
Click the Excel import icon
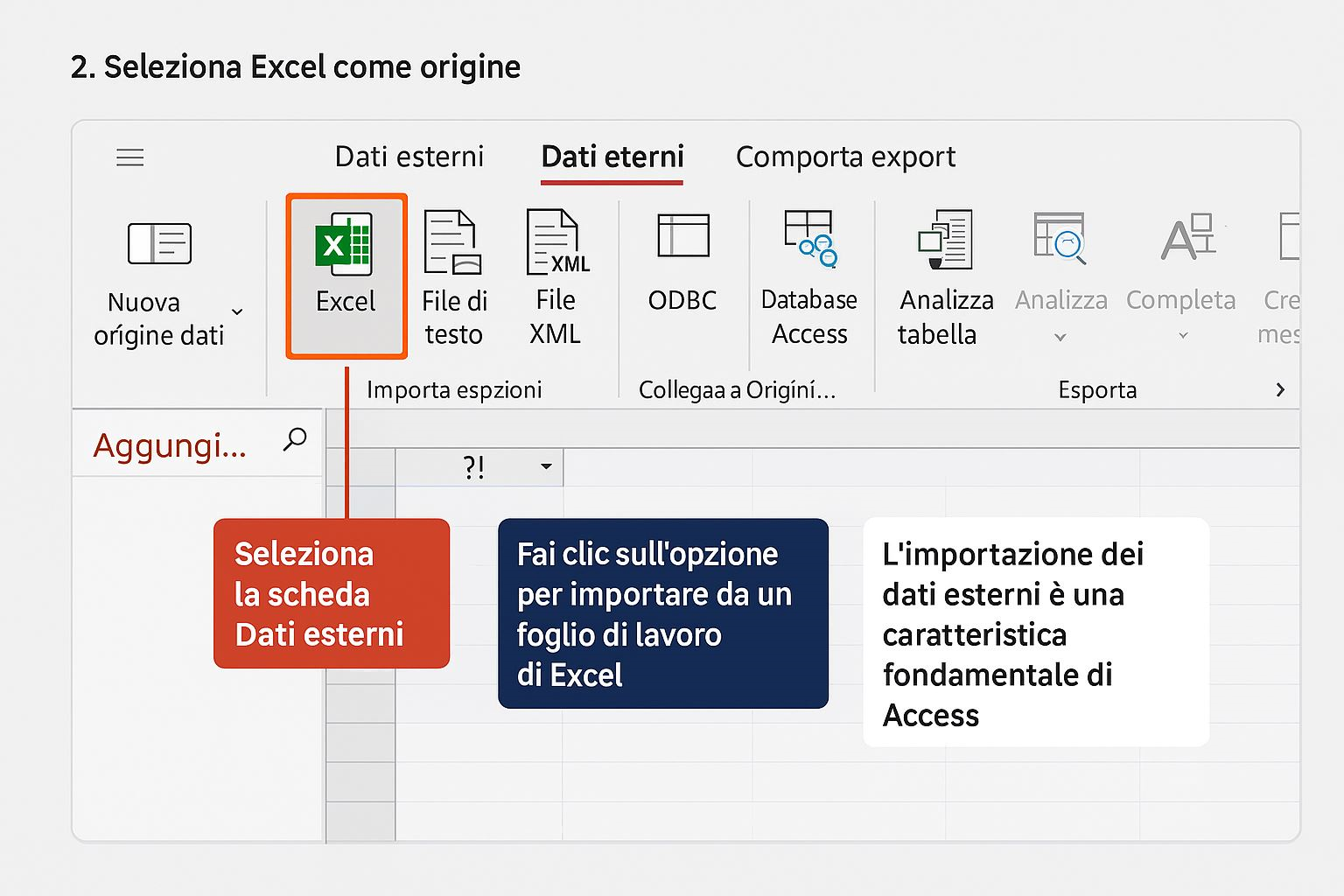tap(346, 244)
